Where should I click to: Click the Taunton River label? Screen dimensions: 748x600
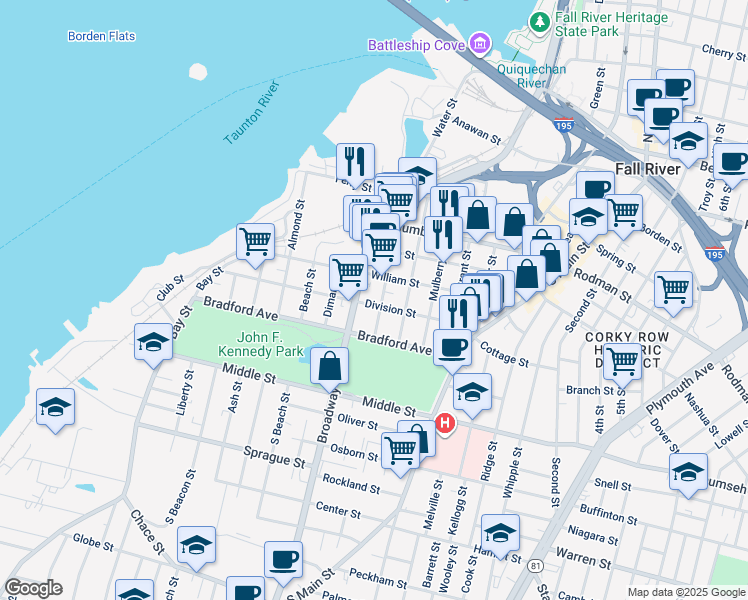[x=251, y=113]
